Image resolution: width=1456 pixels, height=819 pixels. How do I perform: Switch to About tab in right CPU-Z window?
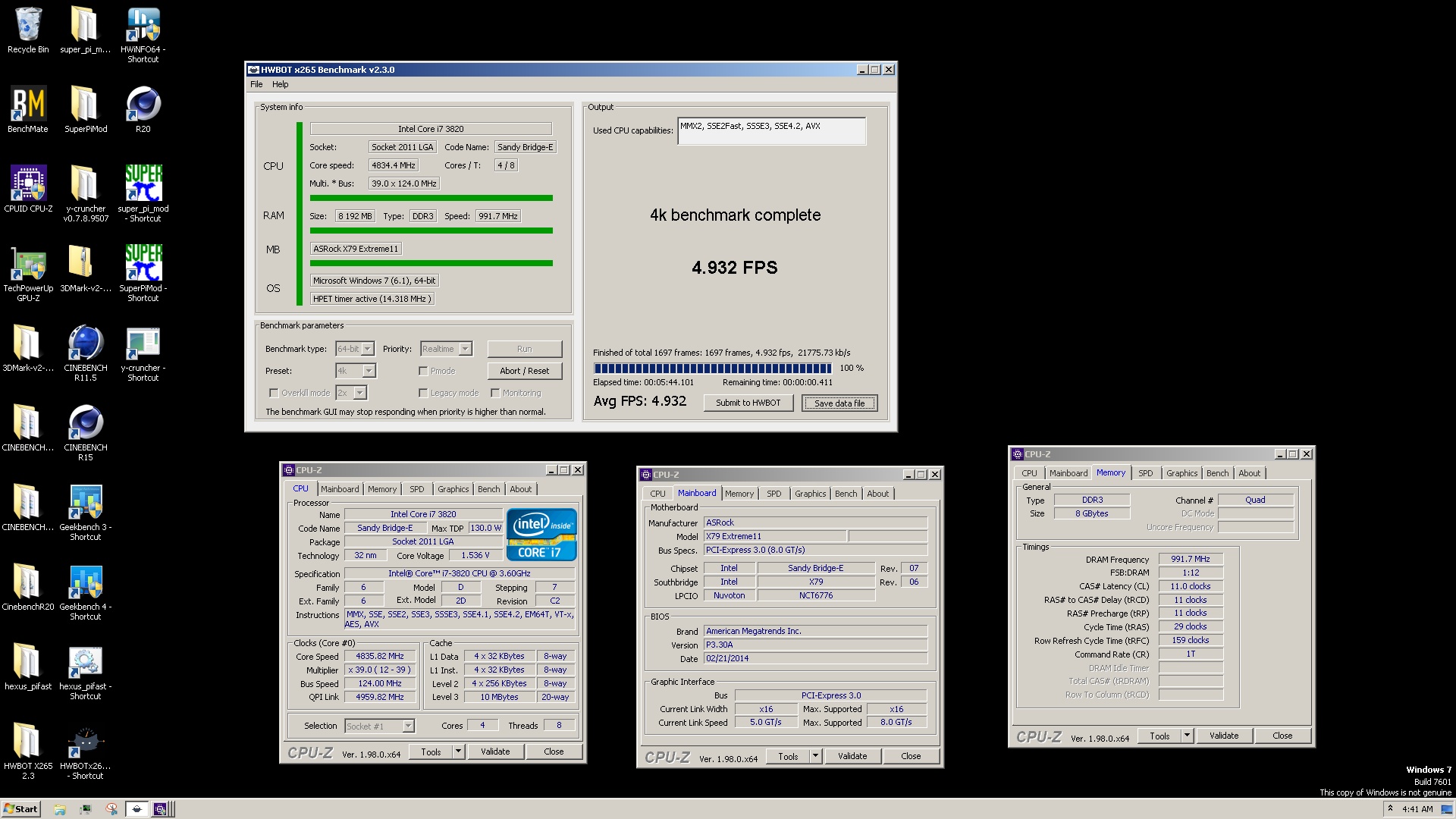(x=1250, y=473)
